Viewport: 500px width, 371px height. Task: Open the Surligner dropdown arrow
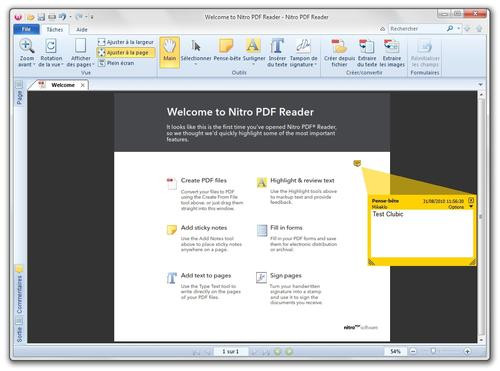point(254,64)
